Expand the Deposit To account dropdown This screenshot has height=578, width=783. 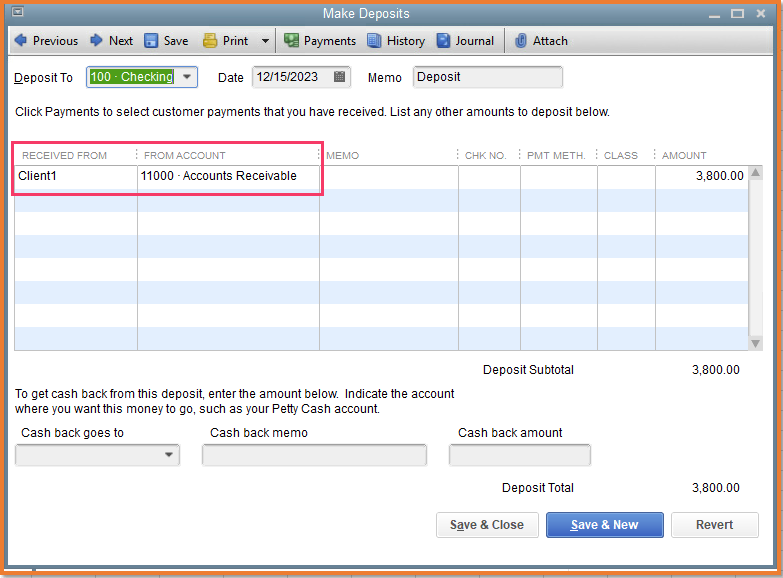(187, 77)
